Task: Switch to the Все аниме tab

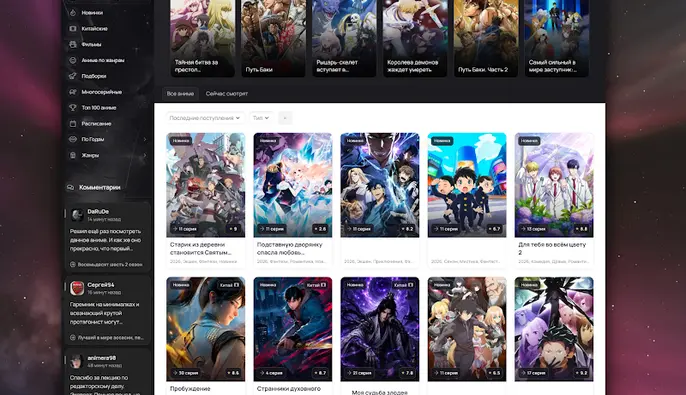Action: pos(180,94)
